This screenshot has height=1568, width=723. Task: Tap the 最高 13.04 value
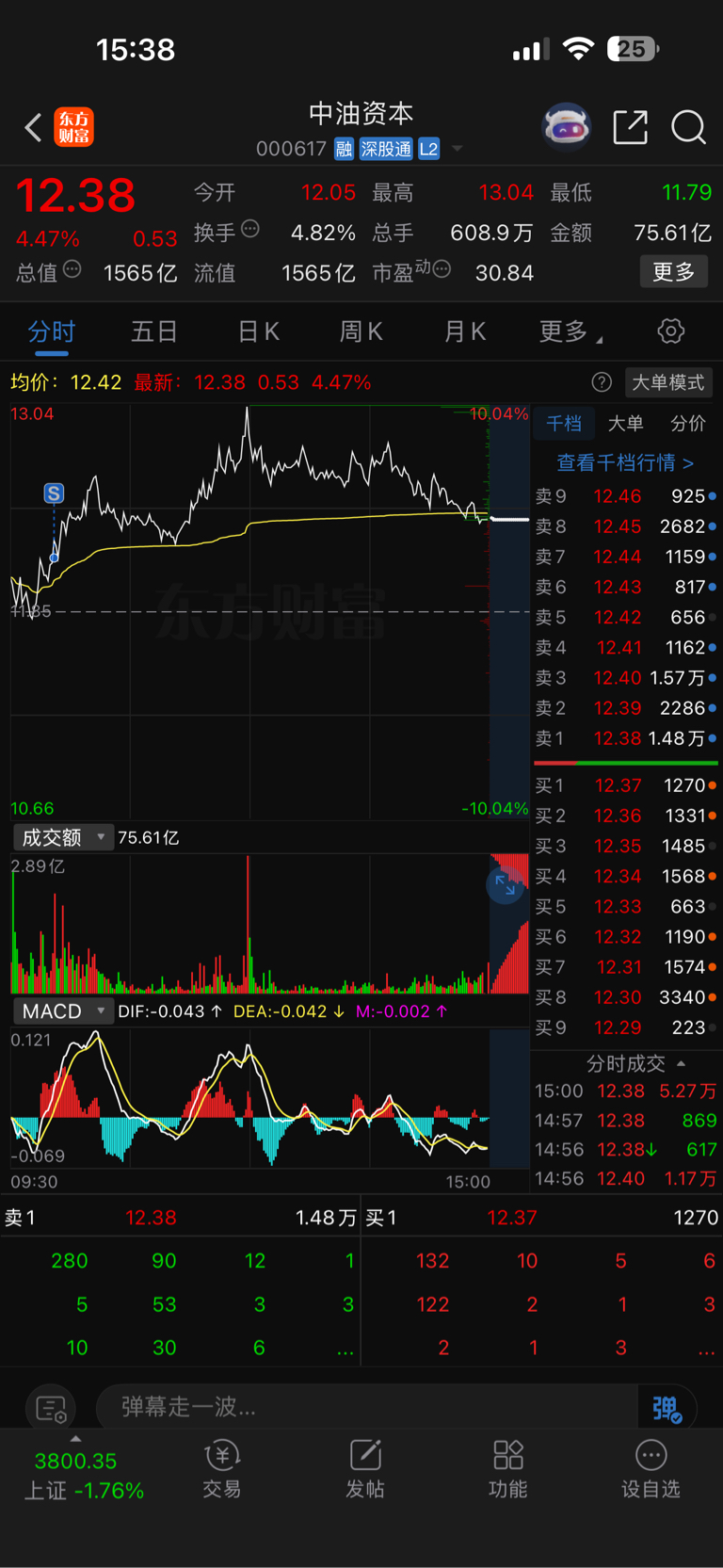tap(506, 193)
